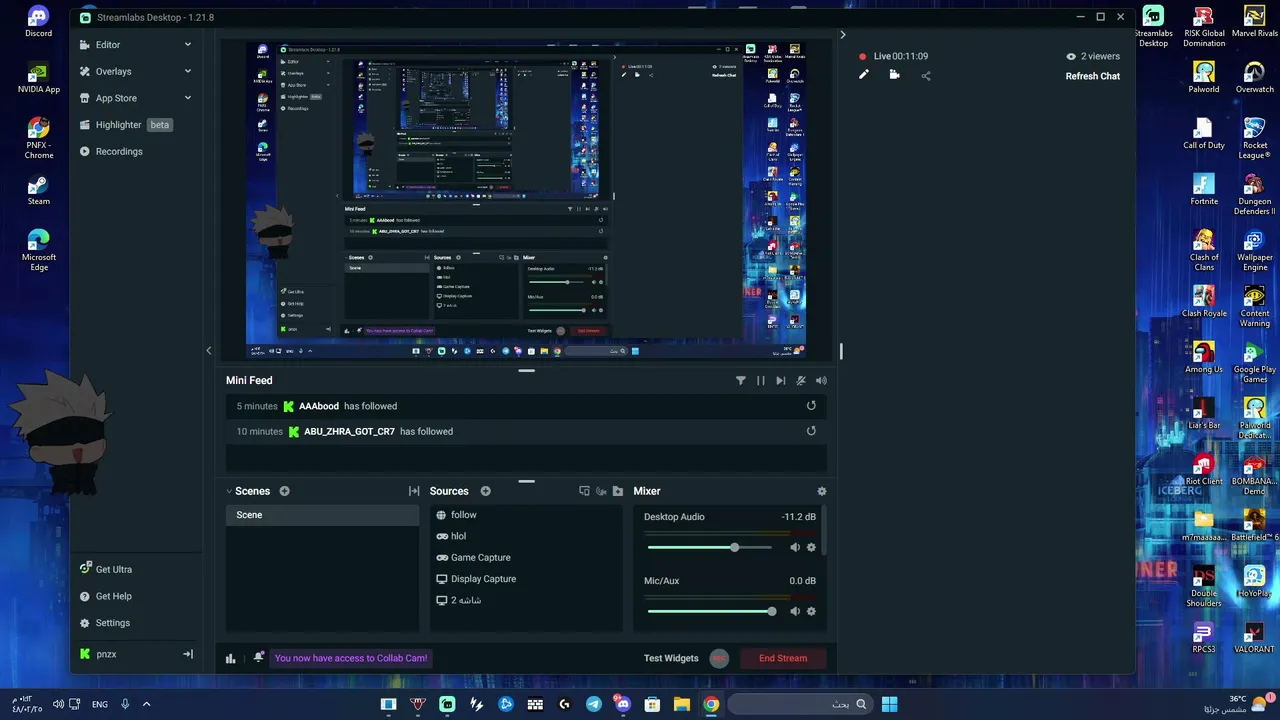Open the scene transitions icon

click(414, 491)
